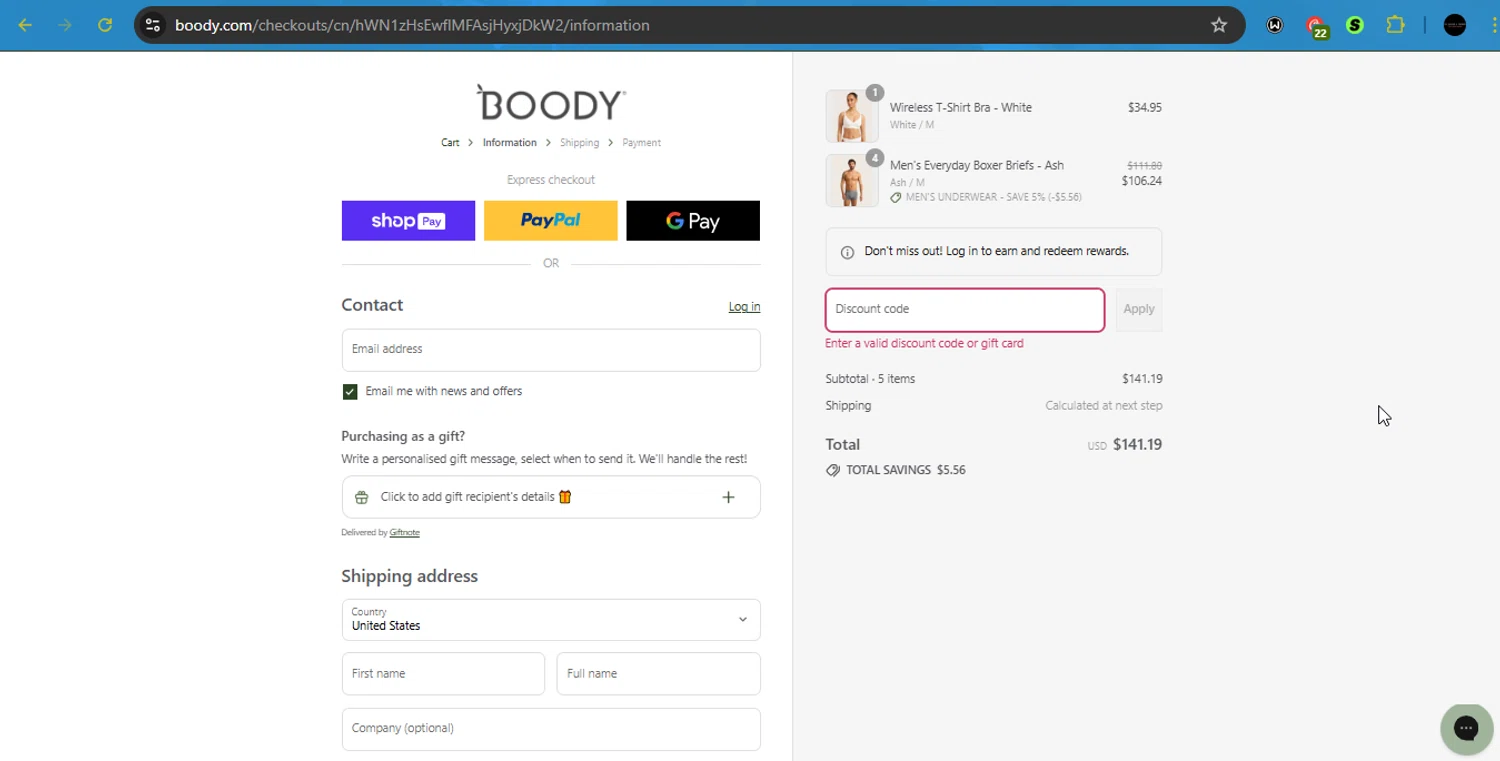Focus the First name field
The width and height of the screenshot is (1500, 761).
[443, 674]
